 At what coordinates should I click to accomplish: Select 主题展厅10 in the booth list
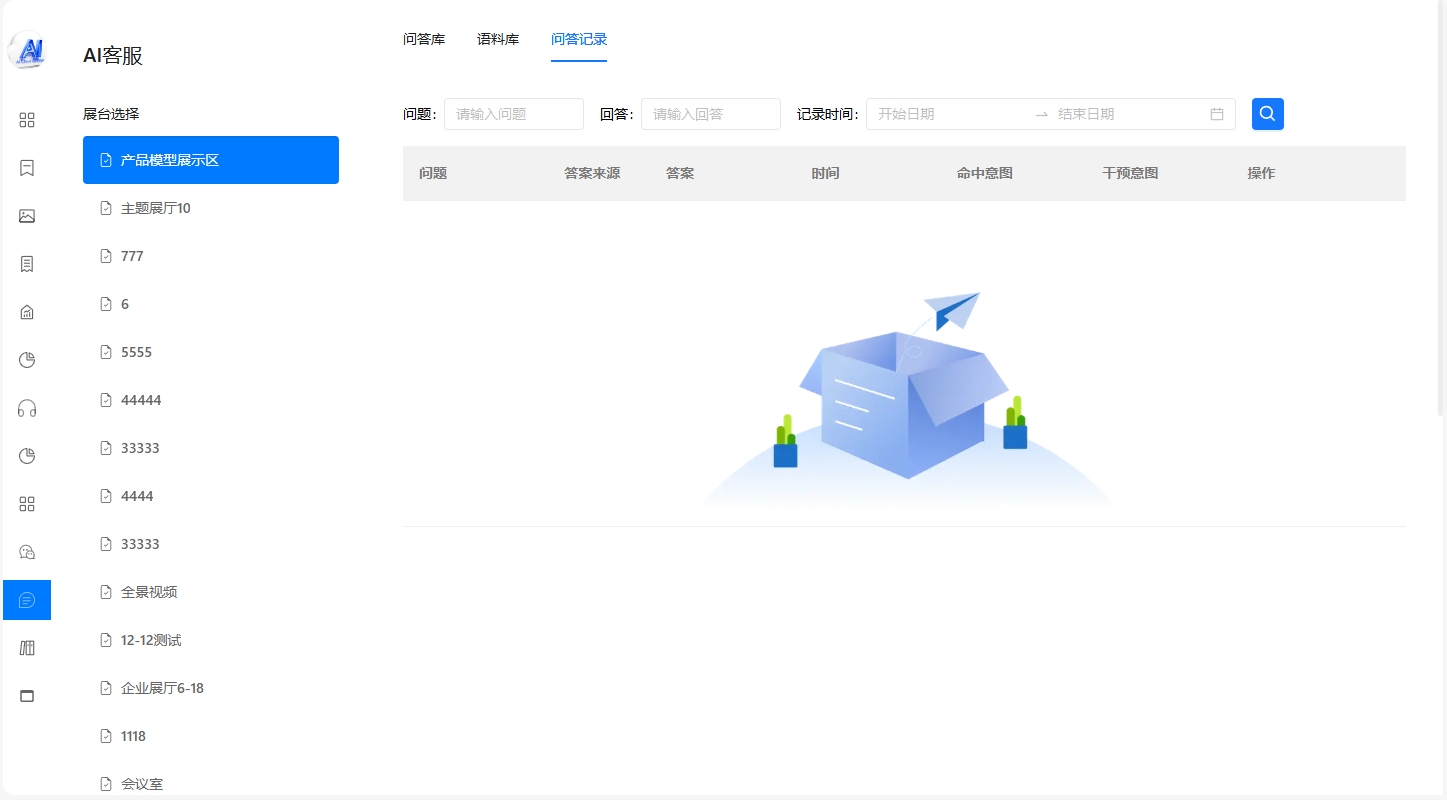(156, 208)
